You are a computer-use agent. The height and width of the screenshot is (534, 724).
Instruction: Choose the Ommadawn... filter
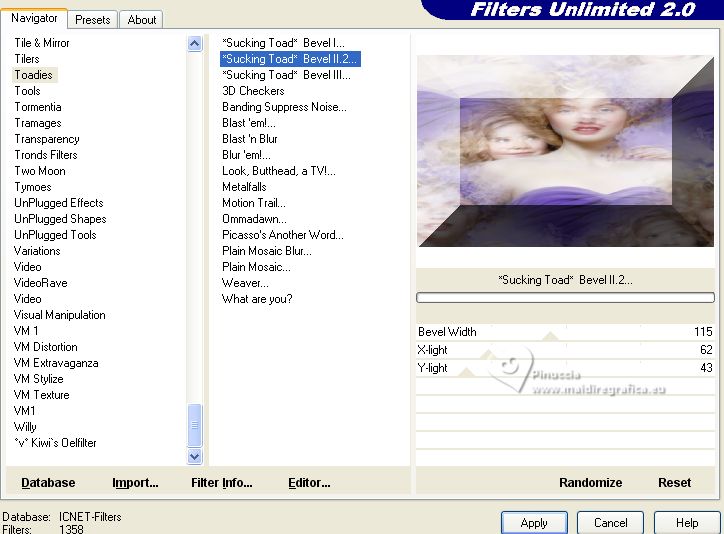click(254, 219)
